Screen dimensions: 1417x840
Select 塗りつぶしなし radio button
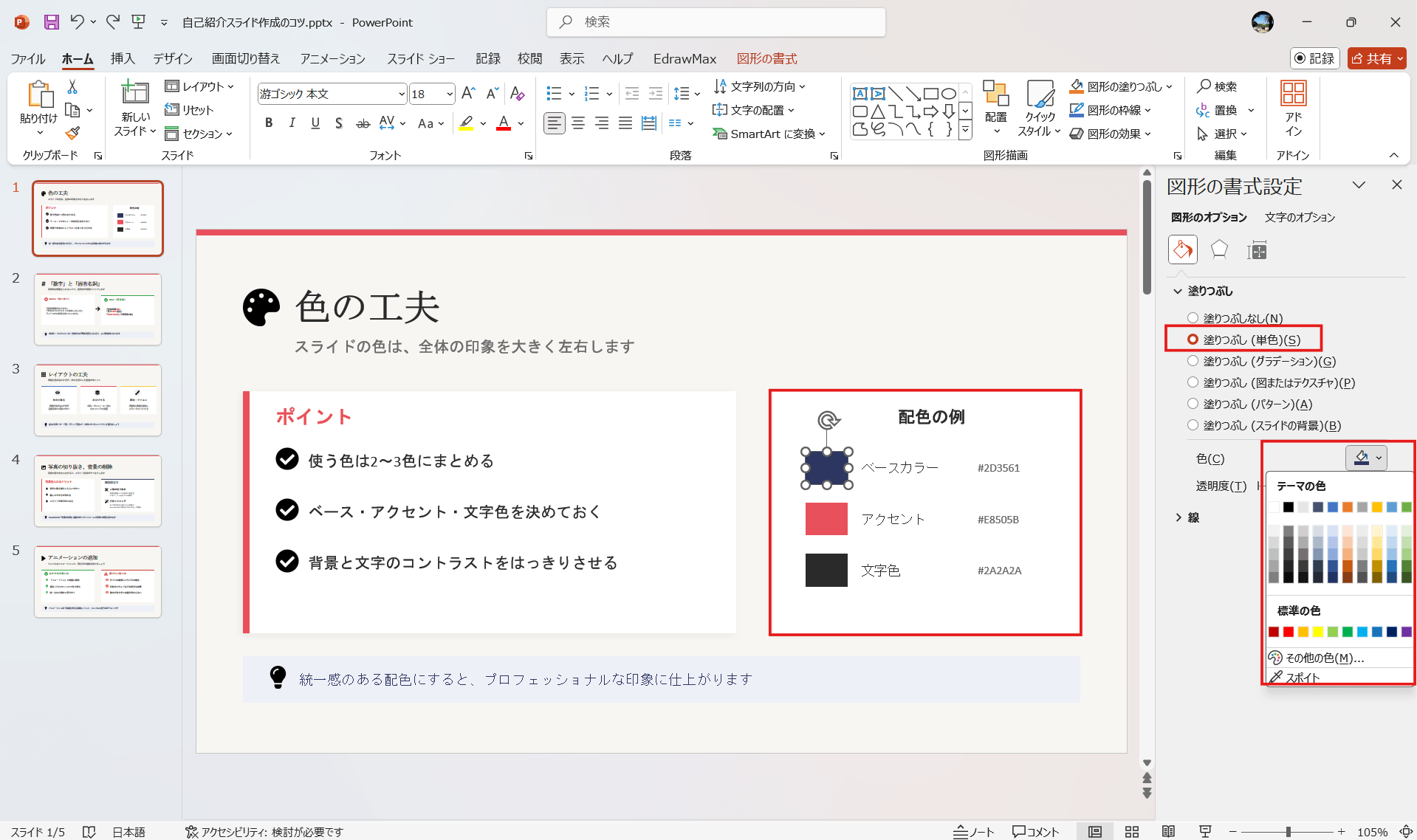[1193, 318]
